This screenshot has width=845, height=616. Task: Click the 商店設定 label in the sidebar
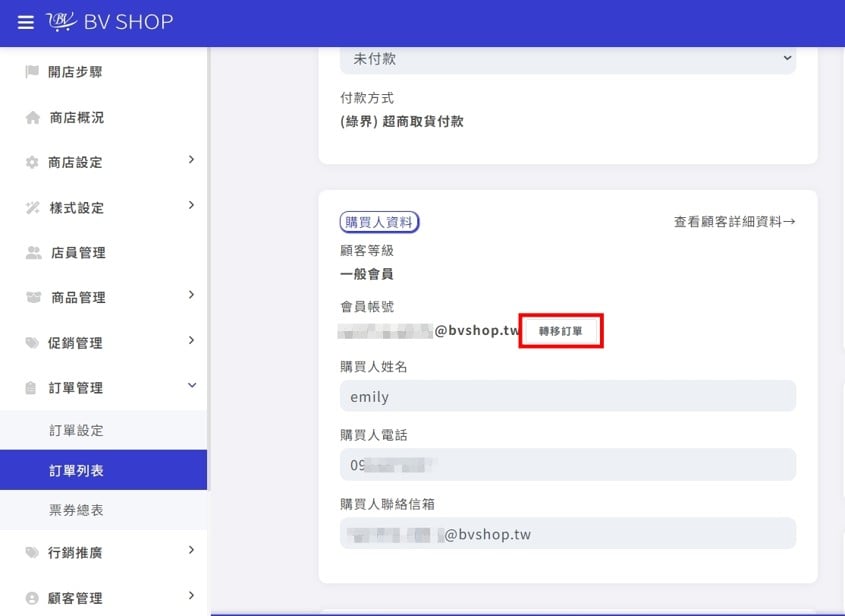pos(75,162)
